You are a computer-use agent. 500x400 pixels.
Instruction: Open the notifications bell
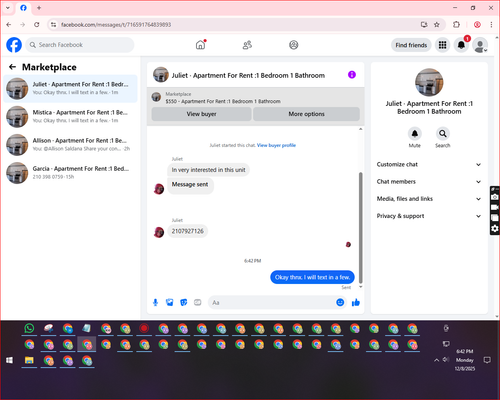[461, 45]
